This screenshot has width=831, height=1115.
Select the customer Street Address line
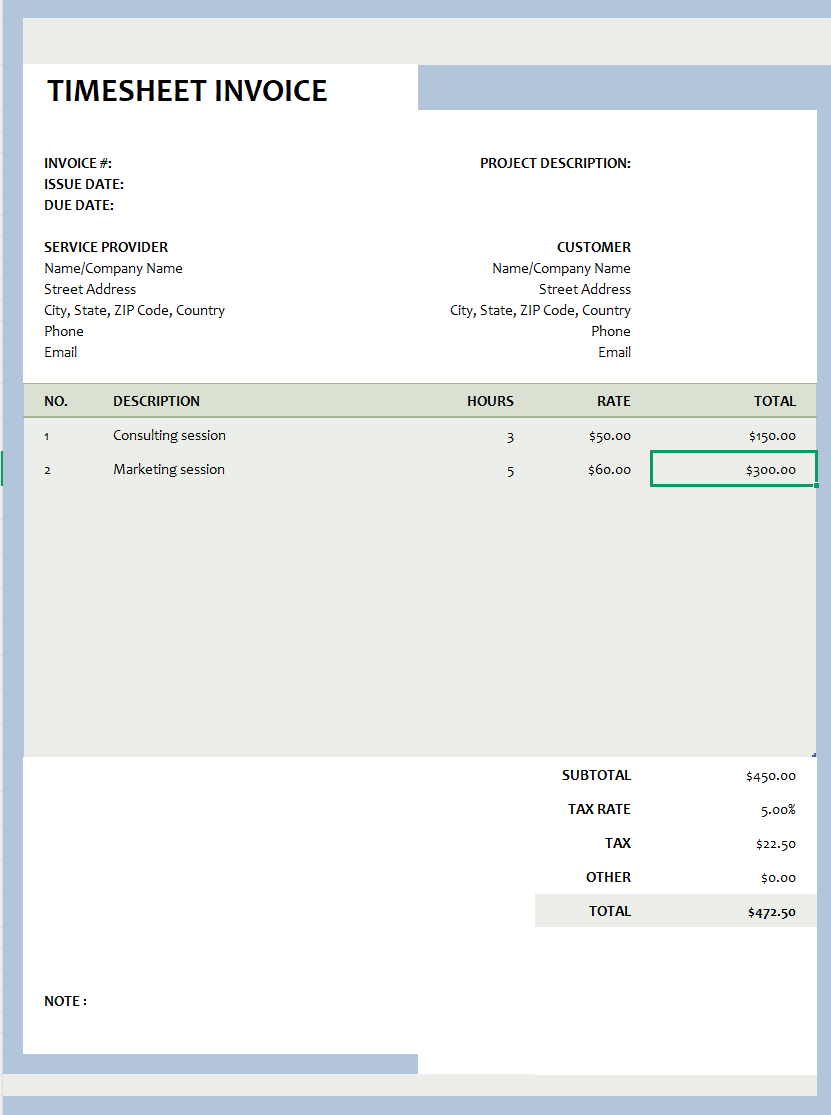point(585,289)
